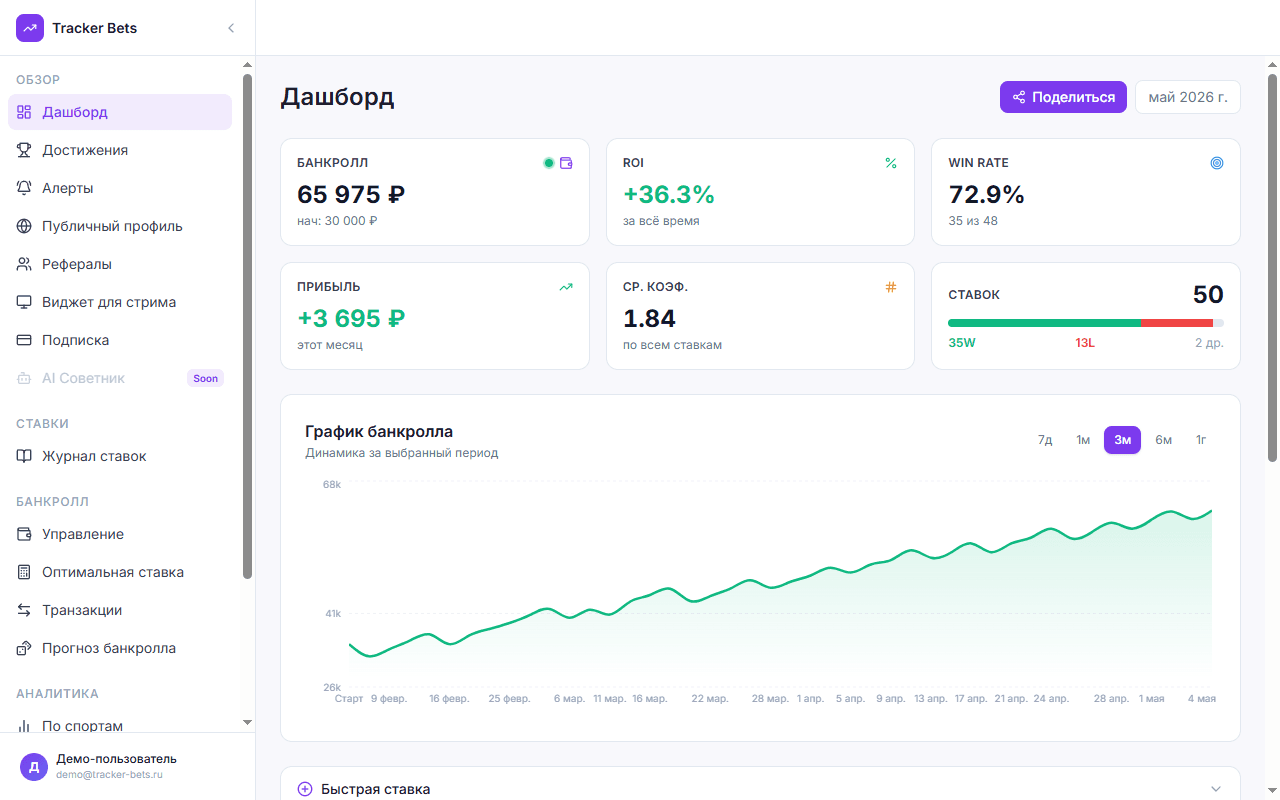Click the plus circle icon for Быстрая ставка
The image size is (1280, 800).
[x=305, y=789]
